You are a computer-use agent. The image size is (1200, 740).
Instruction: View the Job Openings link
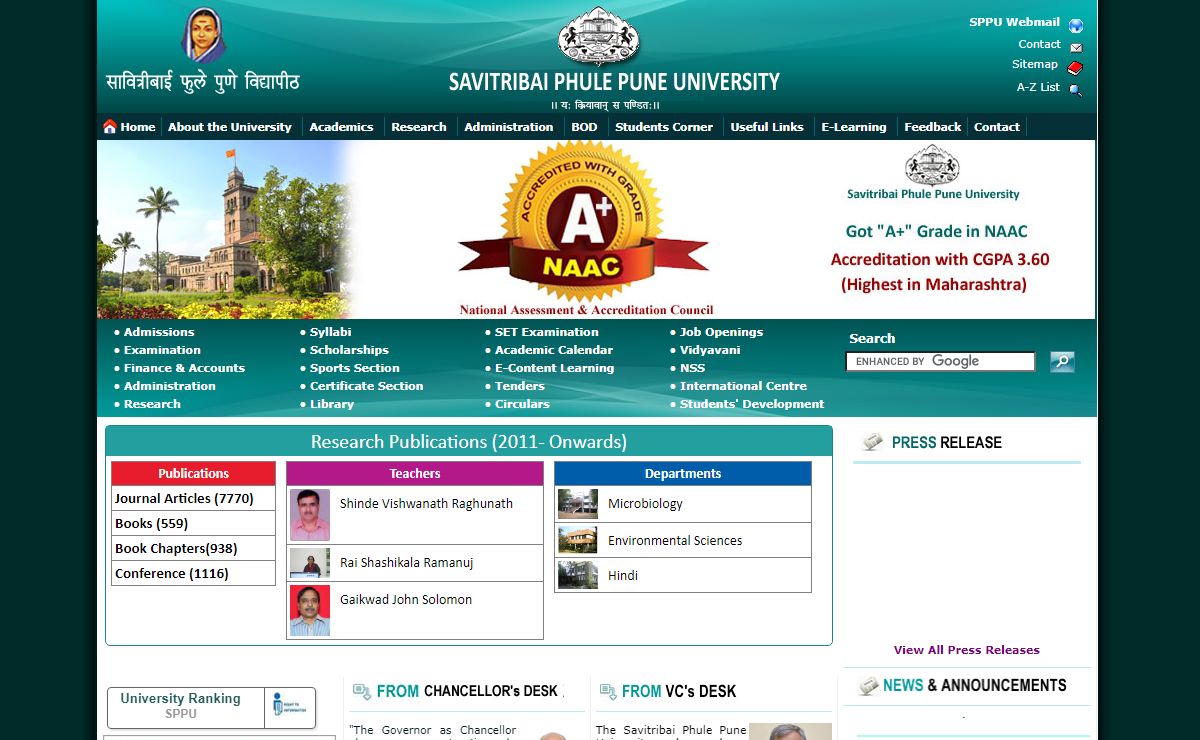click(x=721, y=332)
